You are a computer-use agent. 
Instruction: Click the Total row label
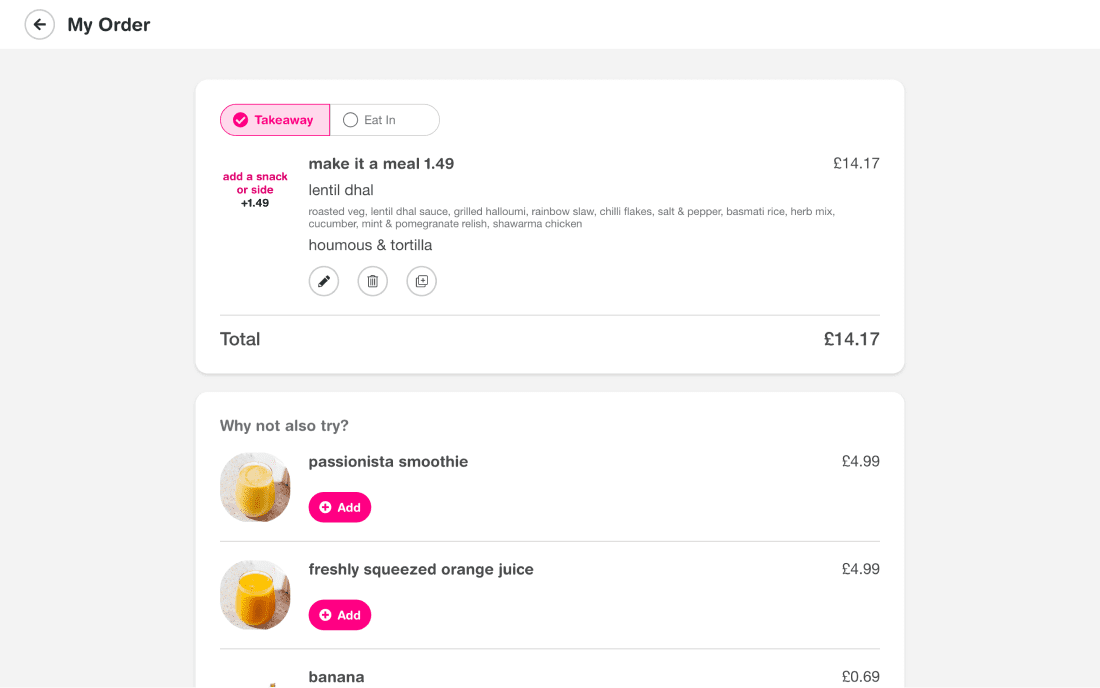pos(240,339)
